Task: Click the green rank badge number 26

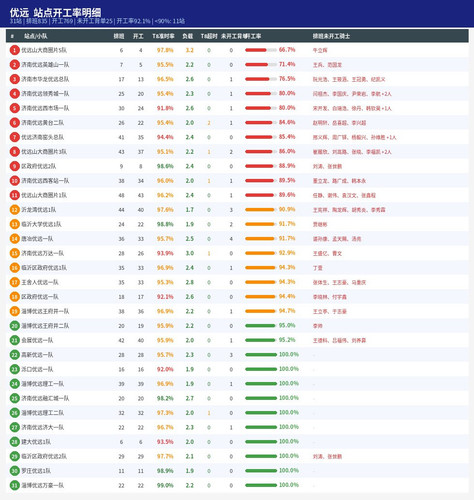Action: 14,413
